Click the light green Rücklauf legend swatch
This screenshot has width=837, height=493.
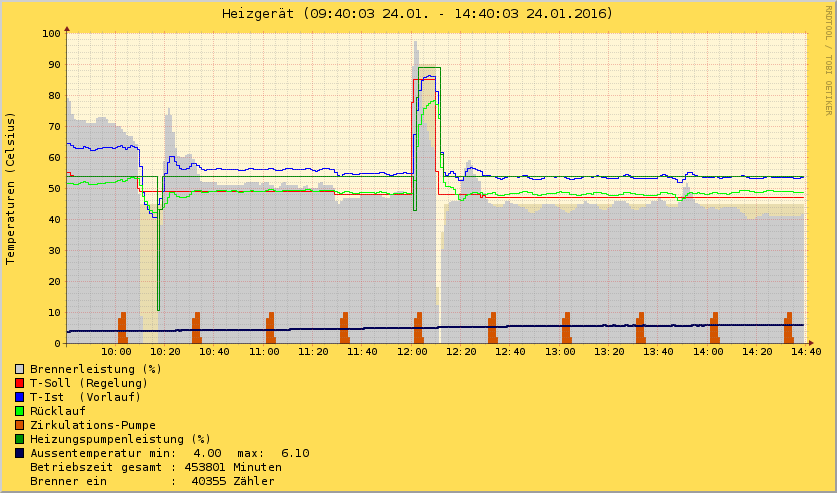click(x=20, y=411)
